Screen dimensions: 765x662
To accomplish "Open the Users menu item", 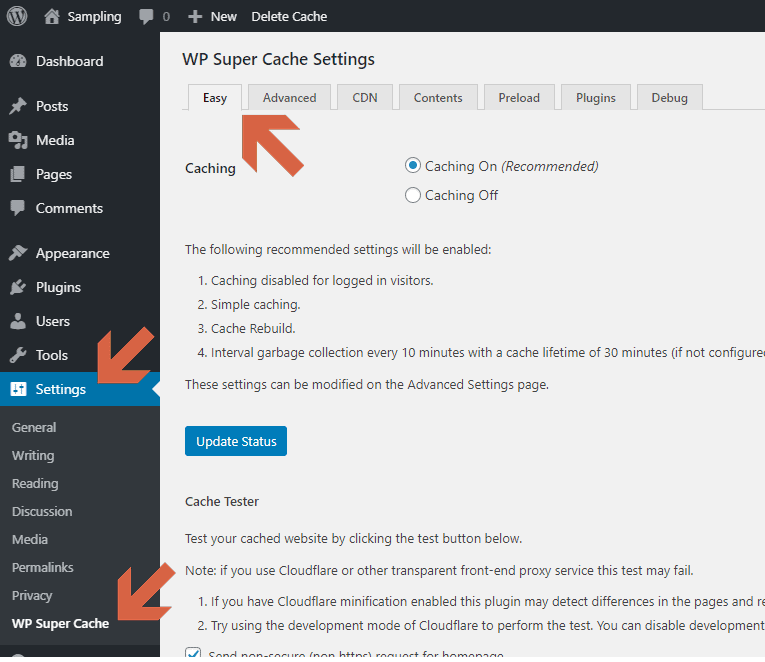I will [52, 321].
